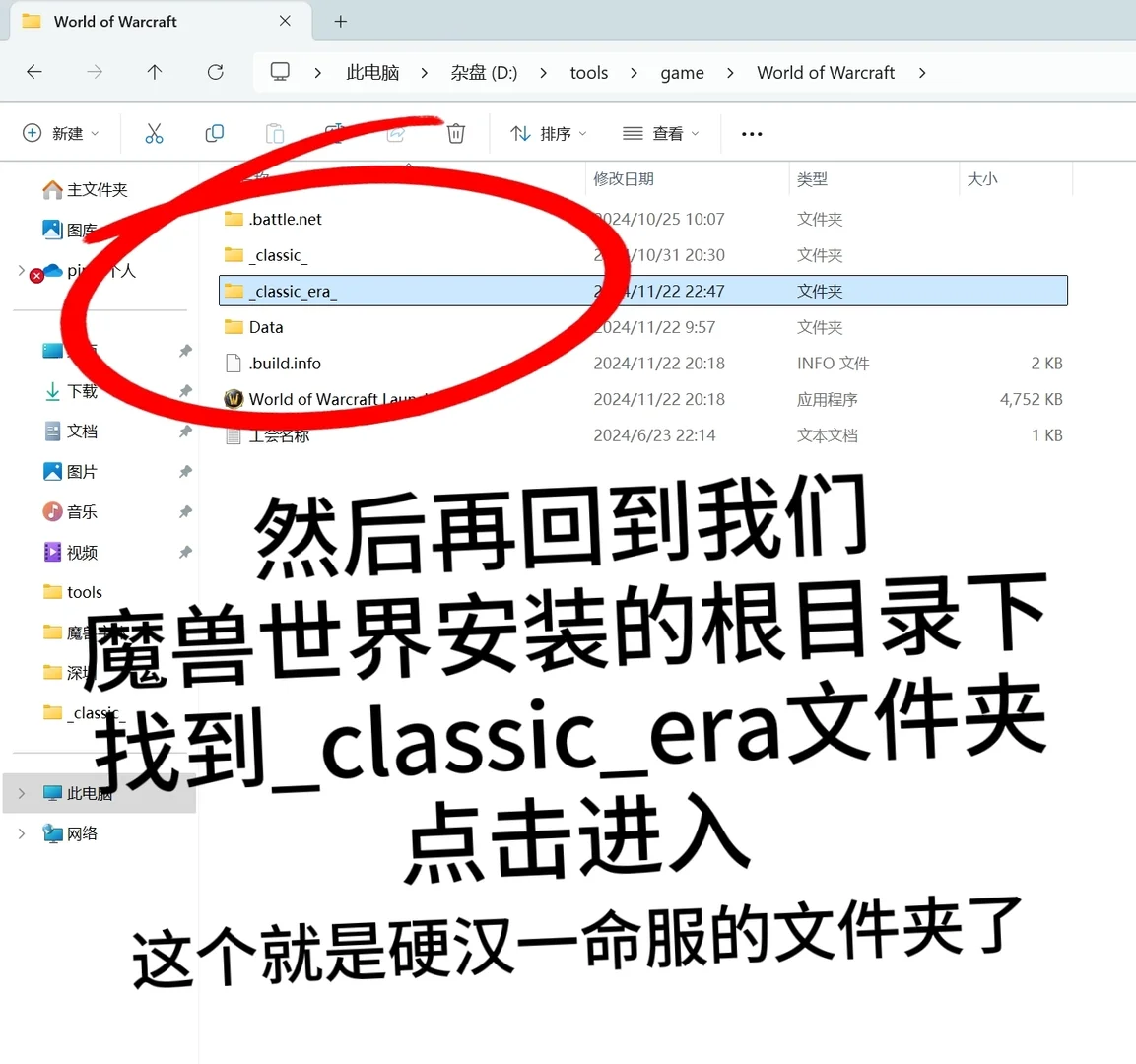
Task: Go forward with the right arrow
Action: (95, 72)
